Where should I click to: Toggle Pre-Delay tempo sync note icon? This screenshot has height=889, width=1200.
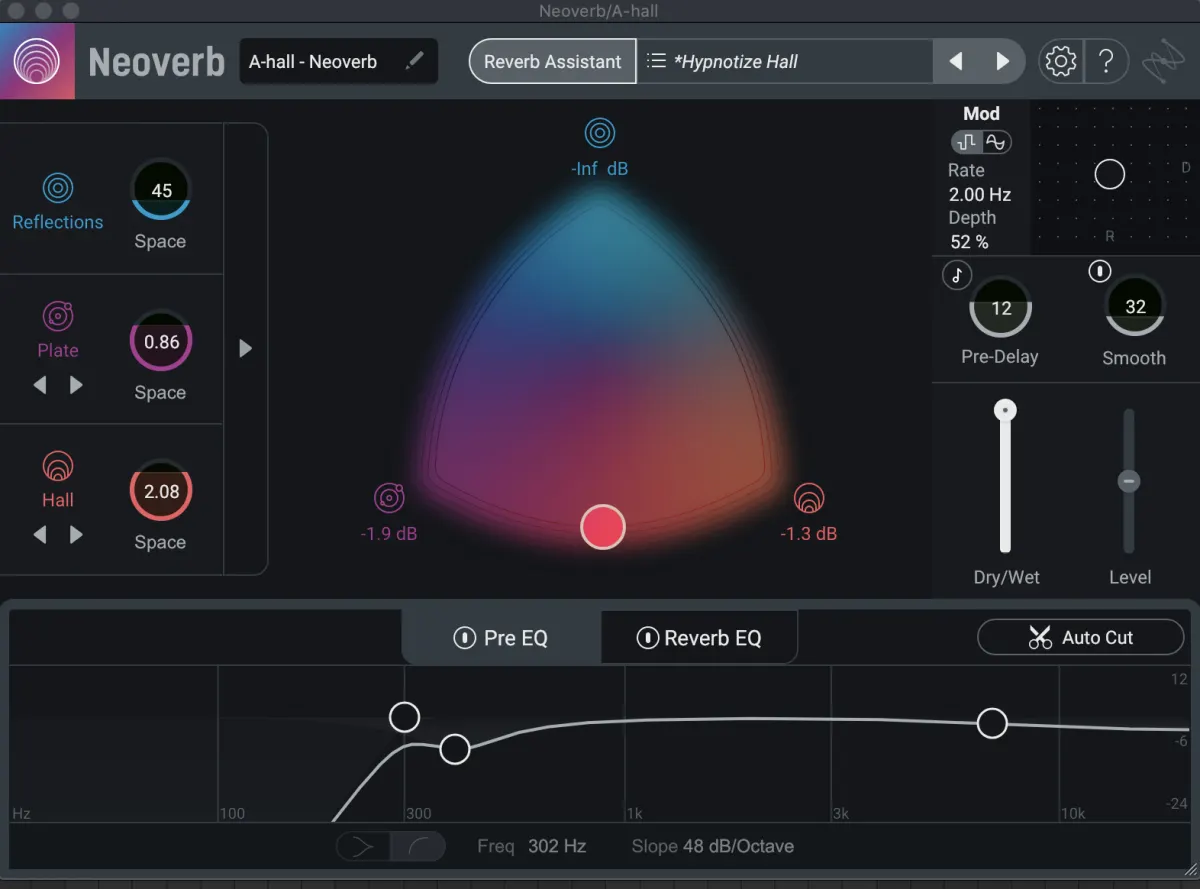[957, 275]
